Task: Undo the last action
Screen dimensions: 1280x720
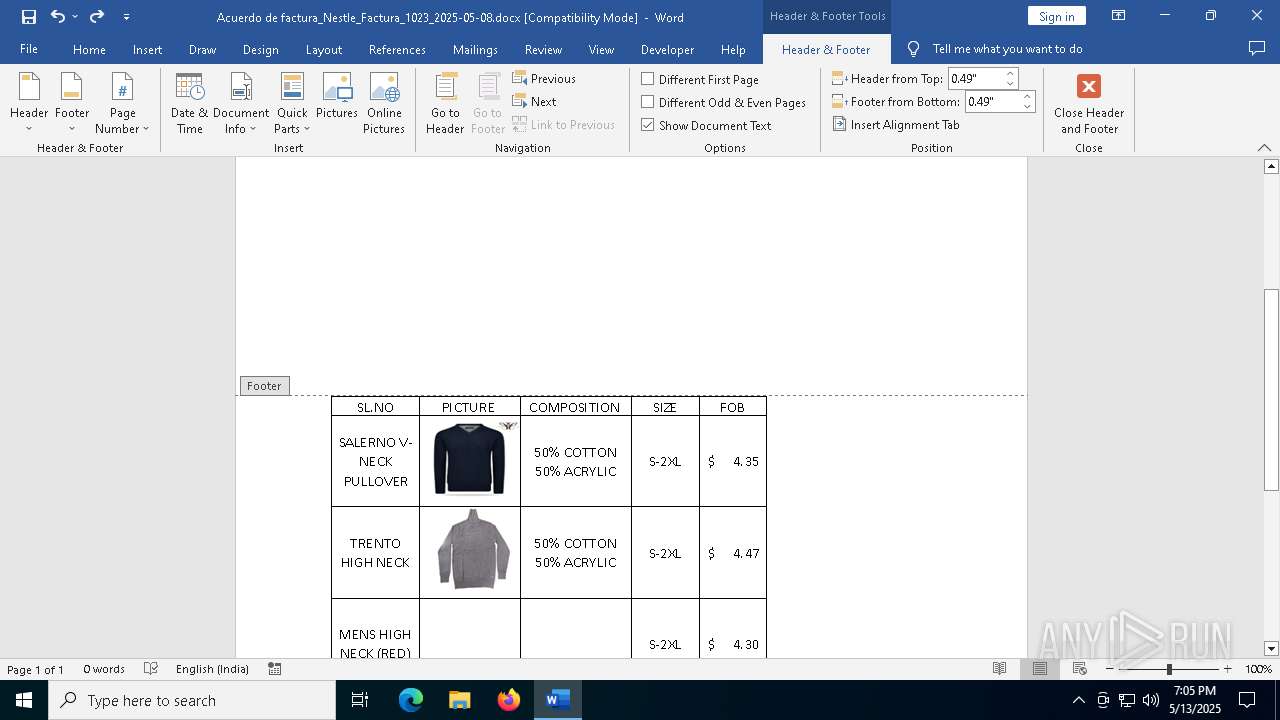Action: [x=57, y=16]
